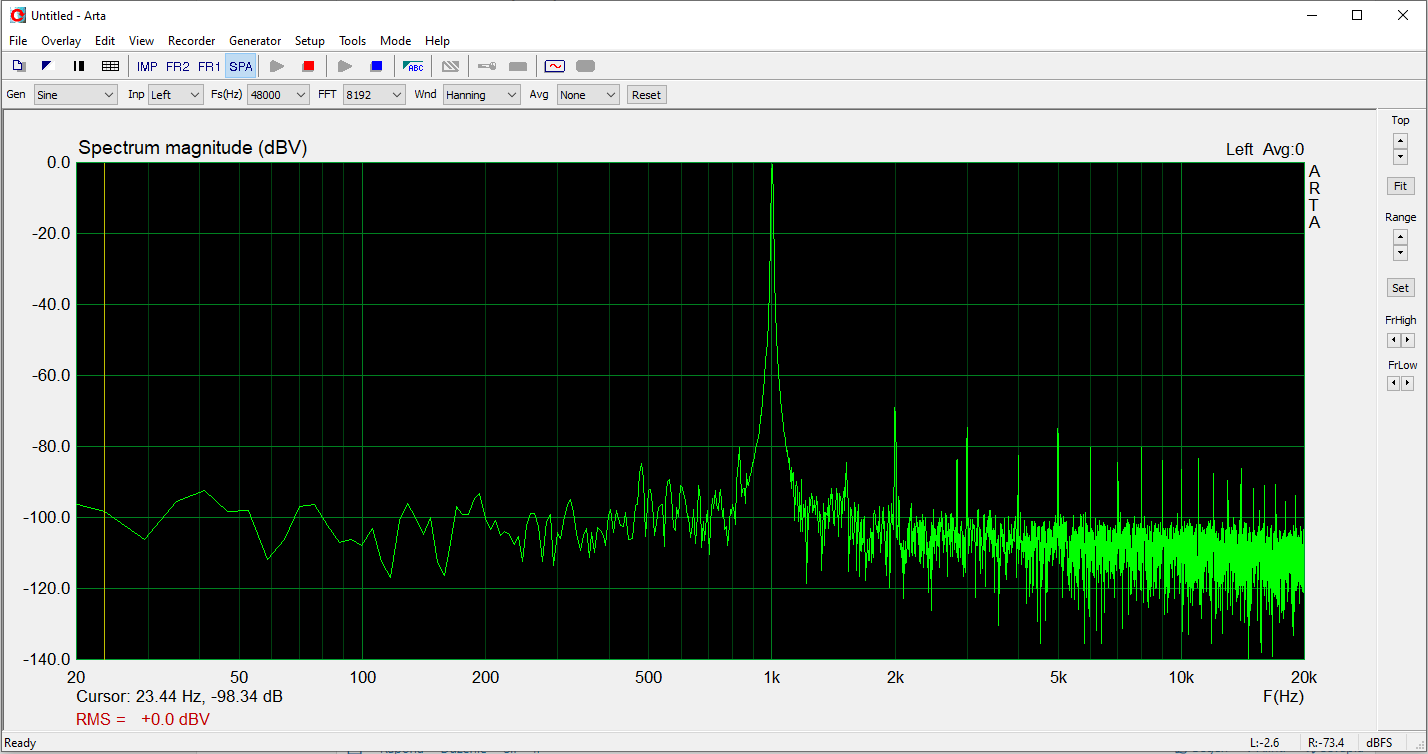Click the blue-white contrast toolbar icon

coord(47,66)
